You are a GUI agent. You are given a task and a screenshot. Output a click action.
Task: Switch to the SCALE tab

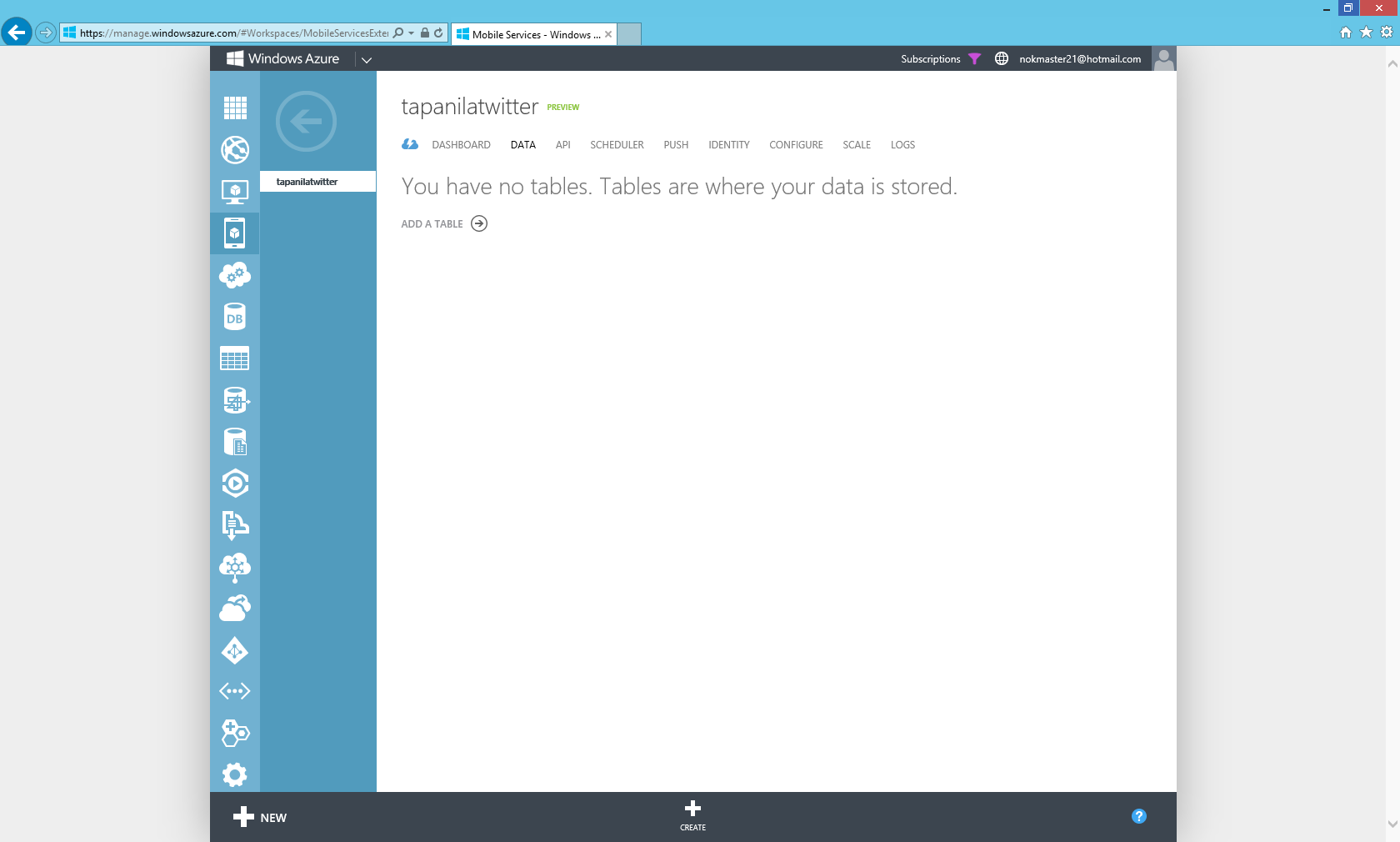[x=857, y=145]
